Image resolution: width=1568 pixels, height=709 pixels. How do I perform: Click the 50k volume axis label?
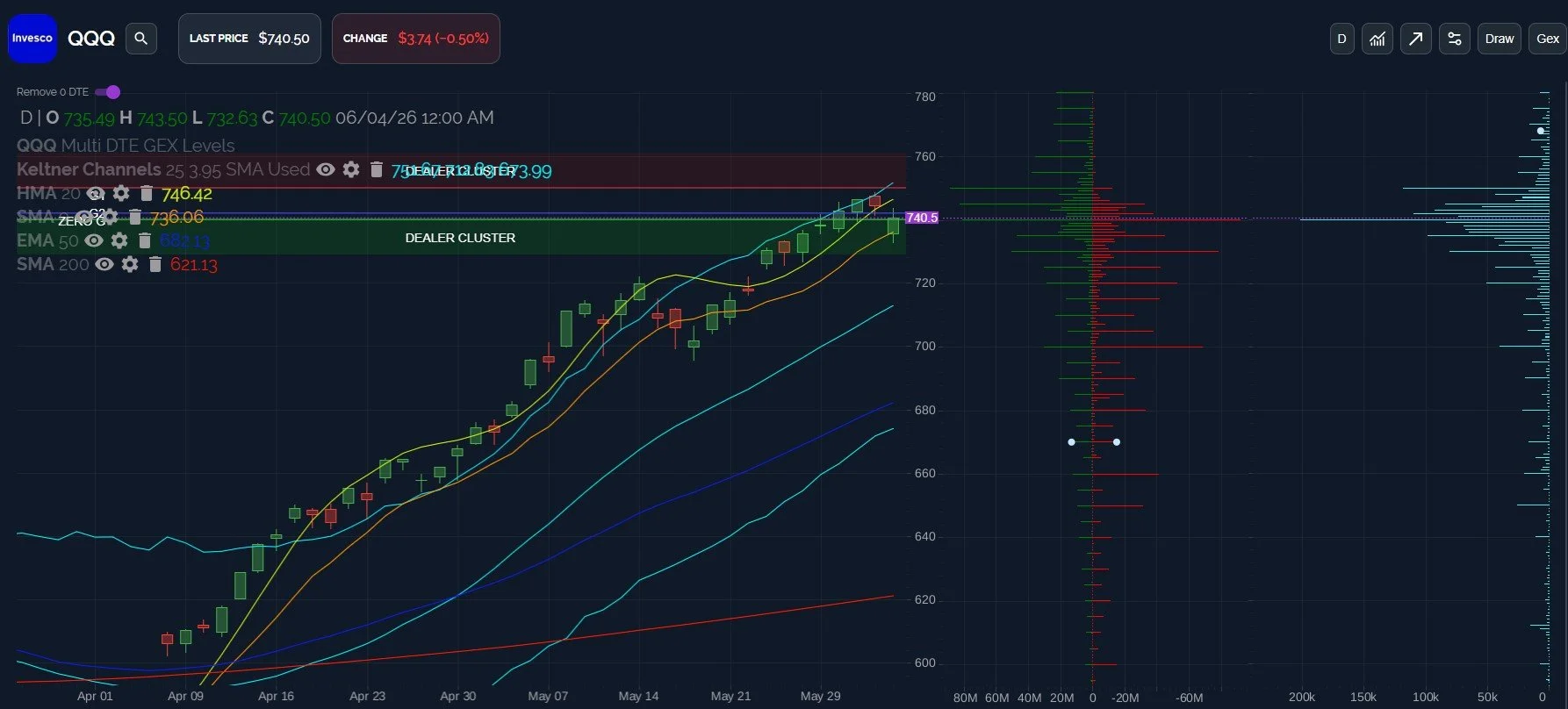tap(1487, 697)
